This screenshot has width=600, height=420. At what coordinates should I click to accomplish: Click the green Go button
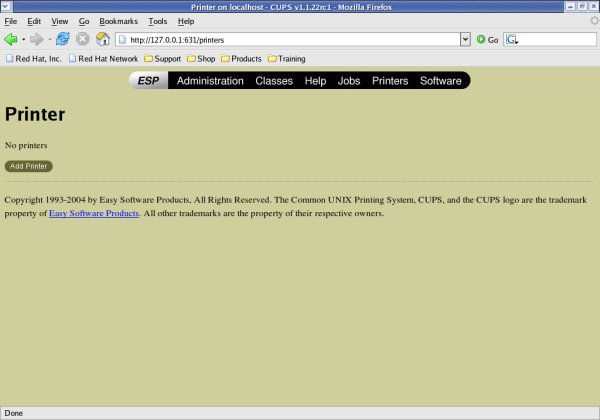pyautogui.click(x=487, y=39)
